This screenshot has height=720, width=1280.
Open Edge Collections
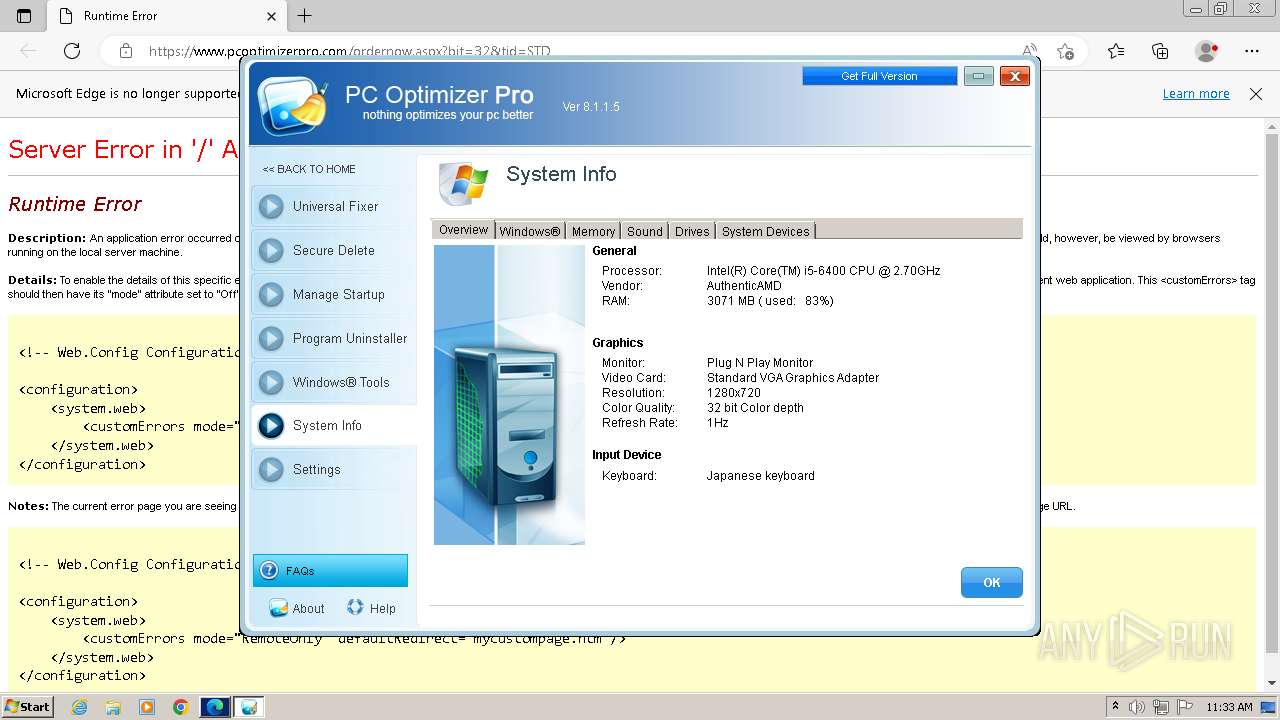click(x=1160, y=51)
